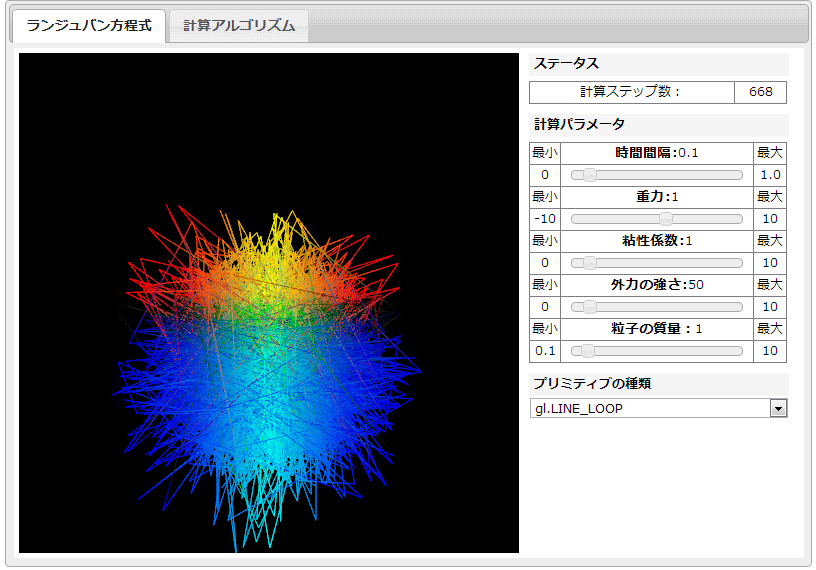Image resolution: width=816 pixels, height=570 pixels.
Task: Click the 時間間隔:0.1 label
Action: pos(657,153)
